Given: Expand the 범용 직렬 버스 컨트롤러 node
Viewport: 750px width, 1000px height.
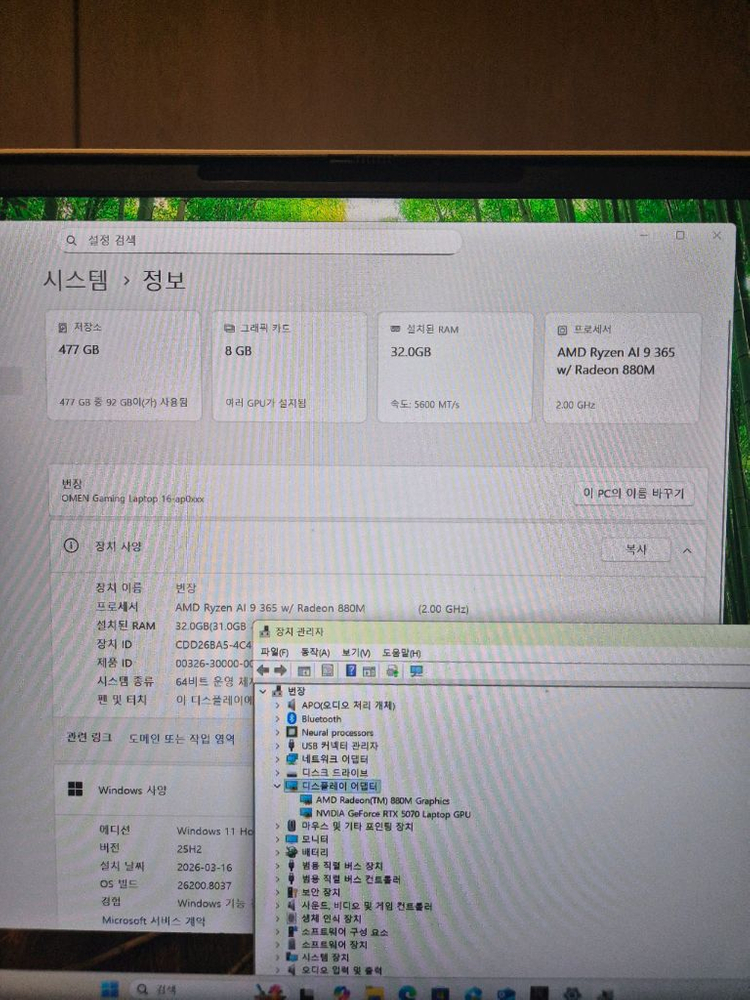Looking at the screenshot, I should [x=277, y=879].
